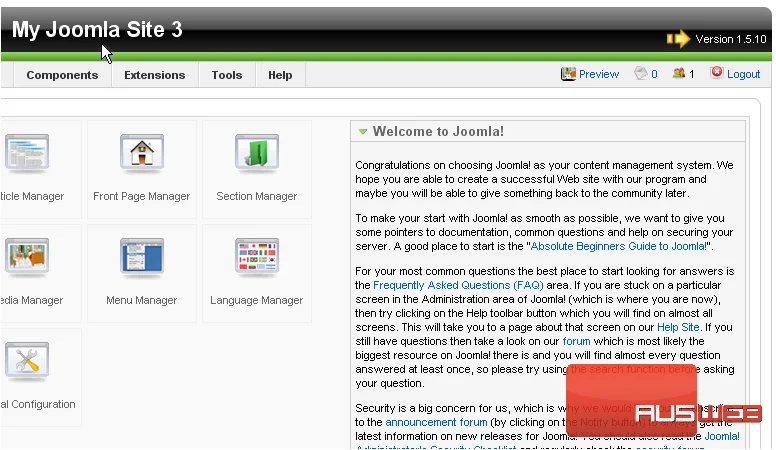Click the Version 1.5.10 text
Image resolution: width=776 pixels, height=450 pixels.
731,39
